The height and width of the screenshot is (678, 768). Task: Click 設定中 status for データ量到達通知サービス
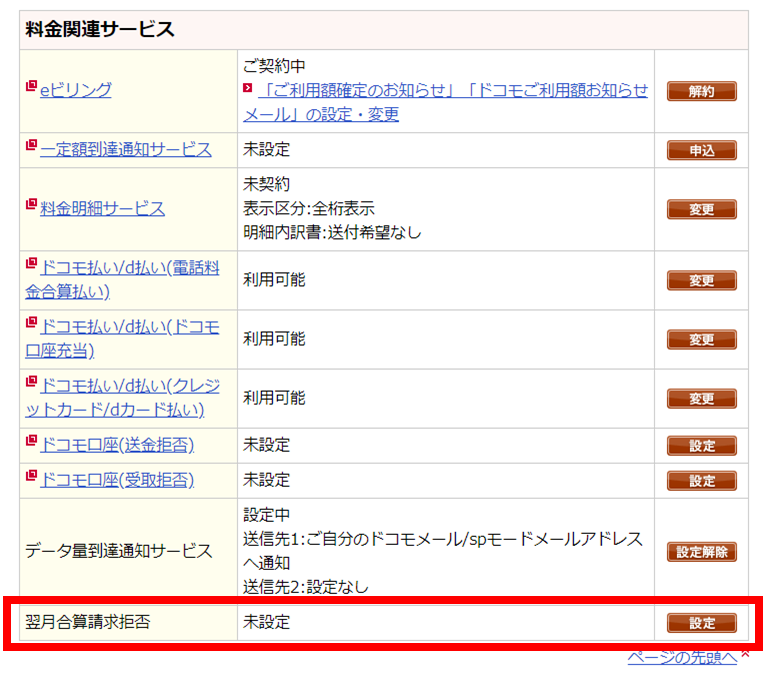tap(266, 515)
